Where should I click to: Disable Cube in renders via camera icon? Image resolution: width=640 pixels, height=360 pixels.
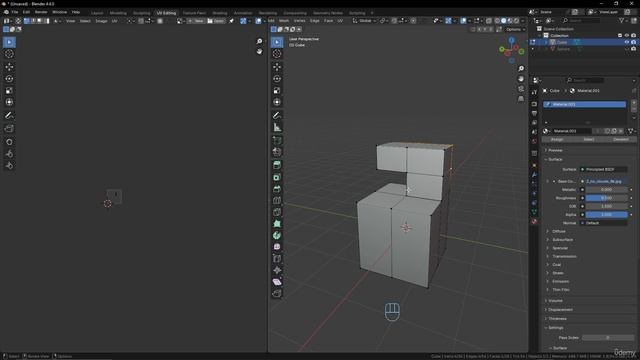point(633,42)
